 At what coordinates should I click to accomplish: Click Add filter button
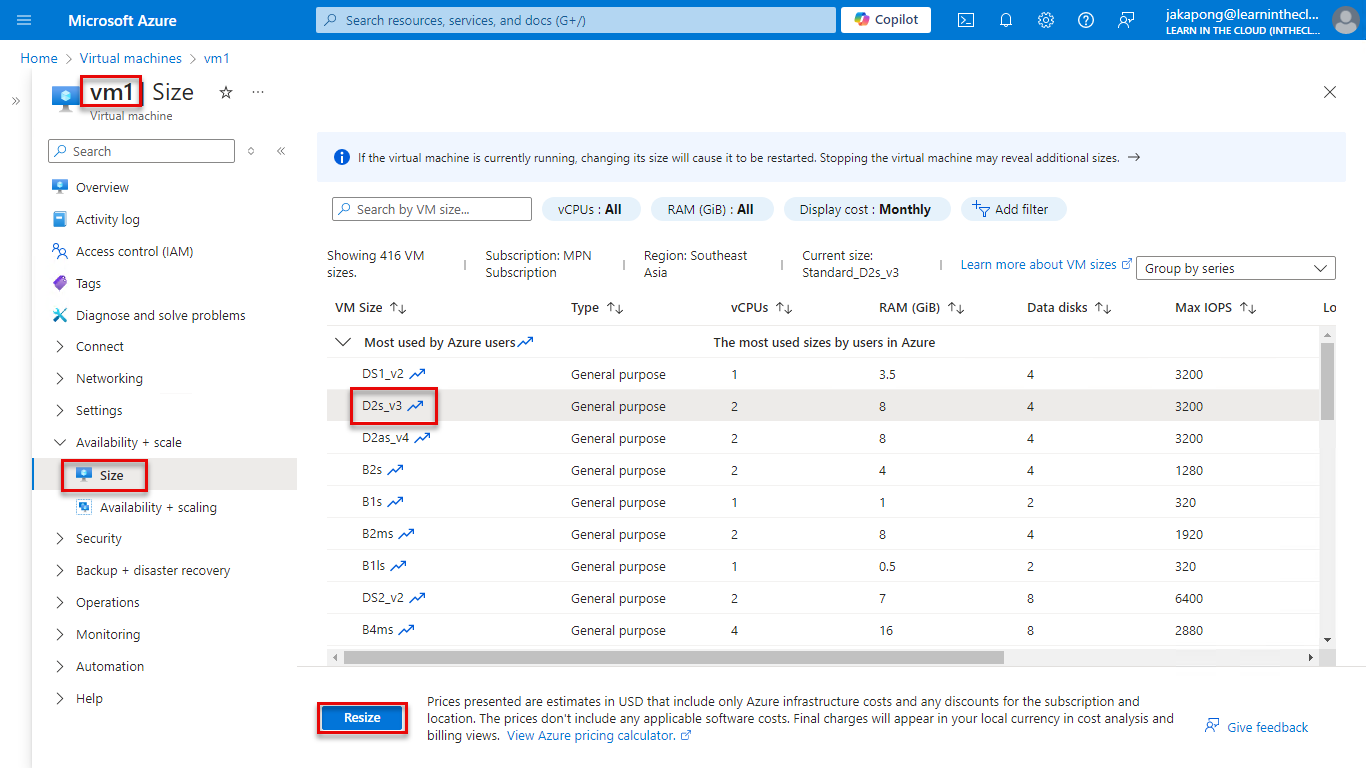point(1013,209)
